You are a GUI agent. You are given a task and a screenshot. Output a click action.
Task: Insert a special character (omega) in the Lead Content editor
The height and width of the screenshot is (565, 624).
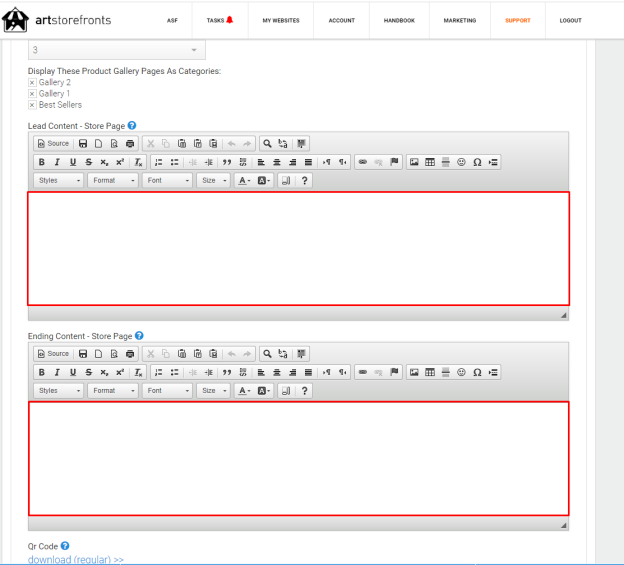[477, 162]
